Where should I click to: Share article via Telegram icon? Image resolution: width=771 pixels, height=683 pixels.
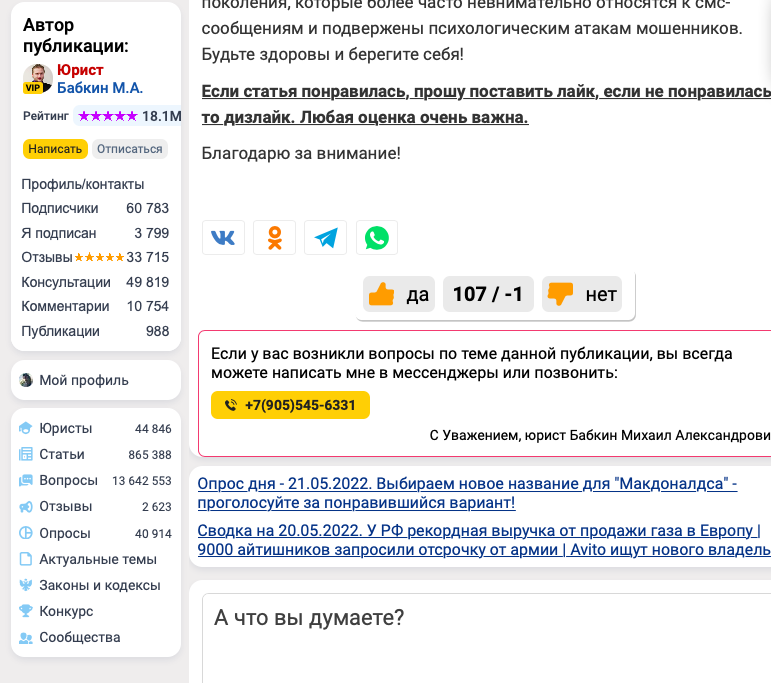pos(326,238)
